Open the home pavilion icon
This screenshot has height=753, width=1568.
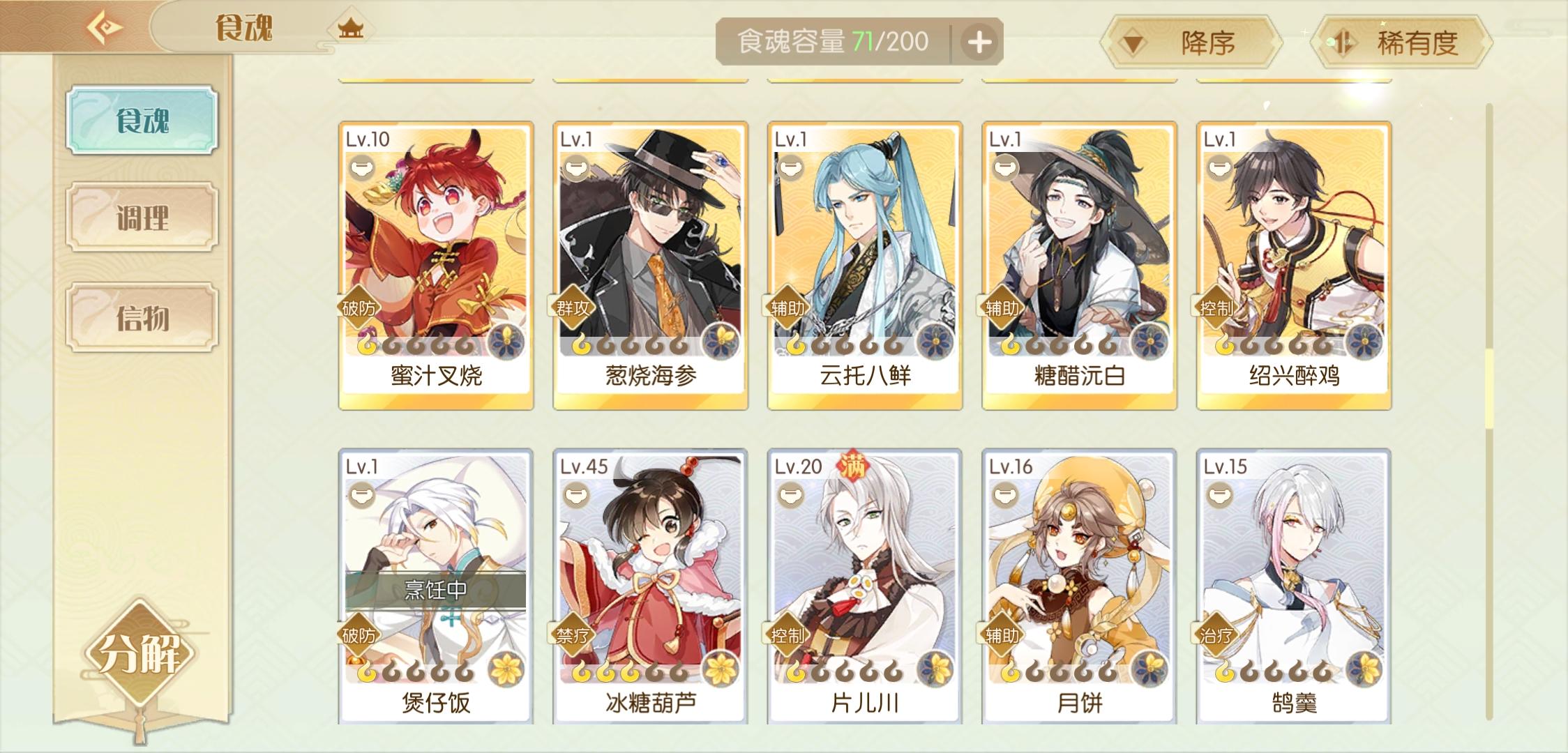click(x=350, y=29)
